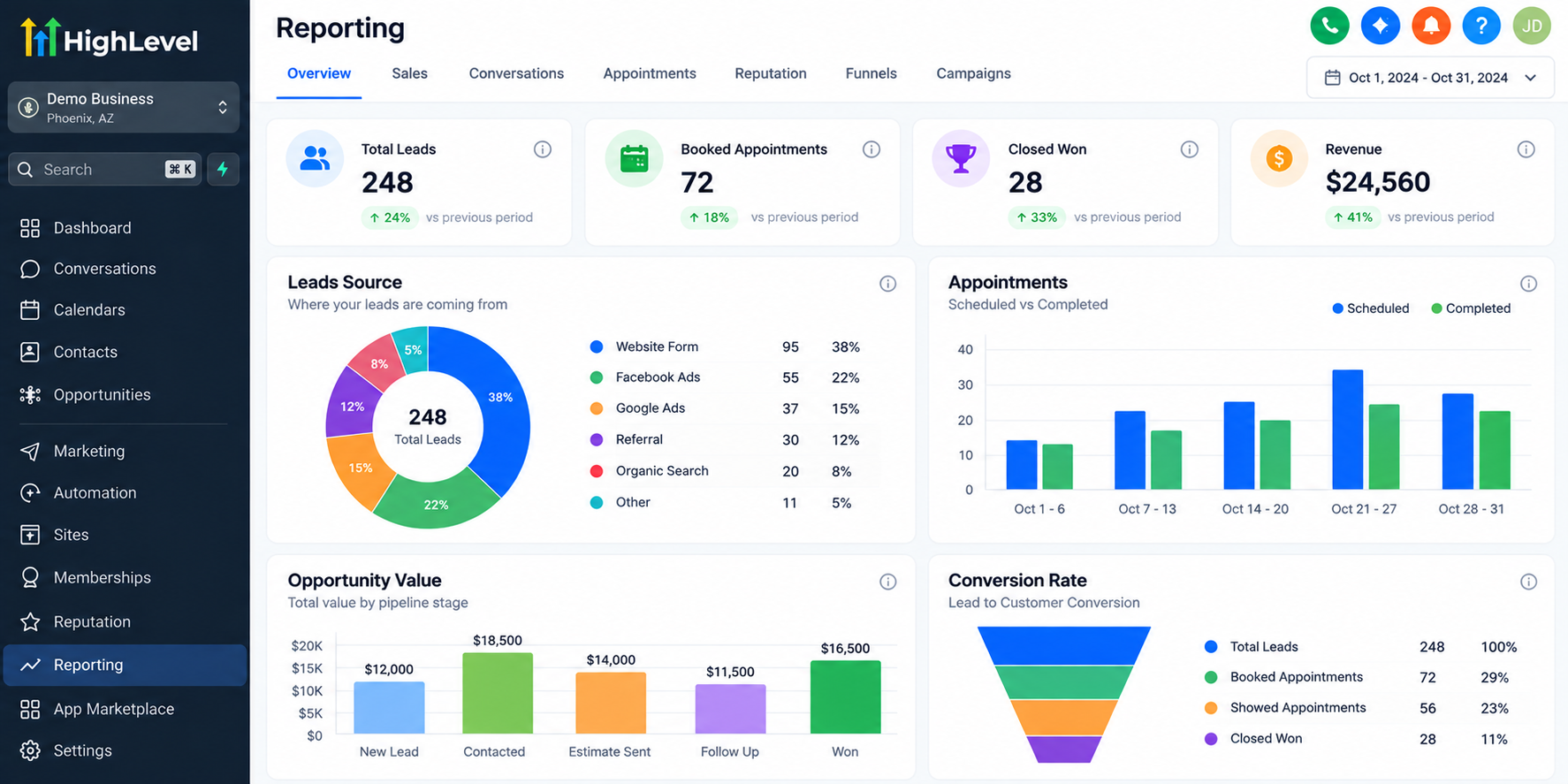Click info icon in Appointments panel
This screenshot has height=784, width=1568.
click(x=1528, y=284)
